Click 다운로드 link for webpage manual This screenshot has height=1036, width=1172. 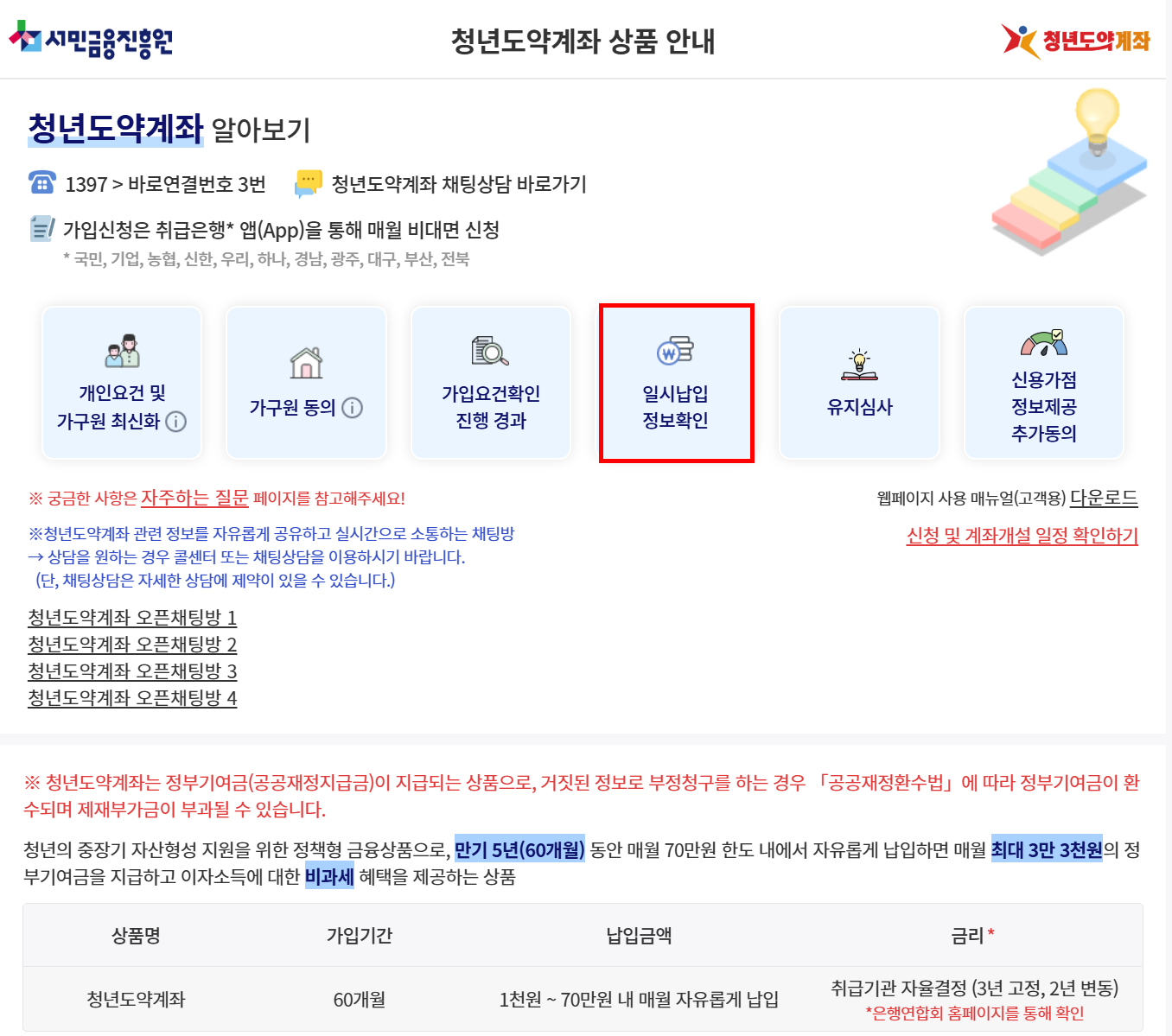click(1104, 498)
